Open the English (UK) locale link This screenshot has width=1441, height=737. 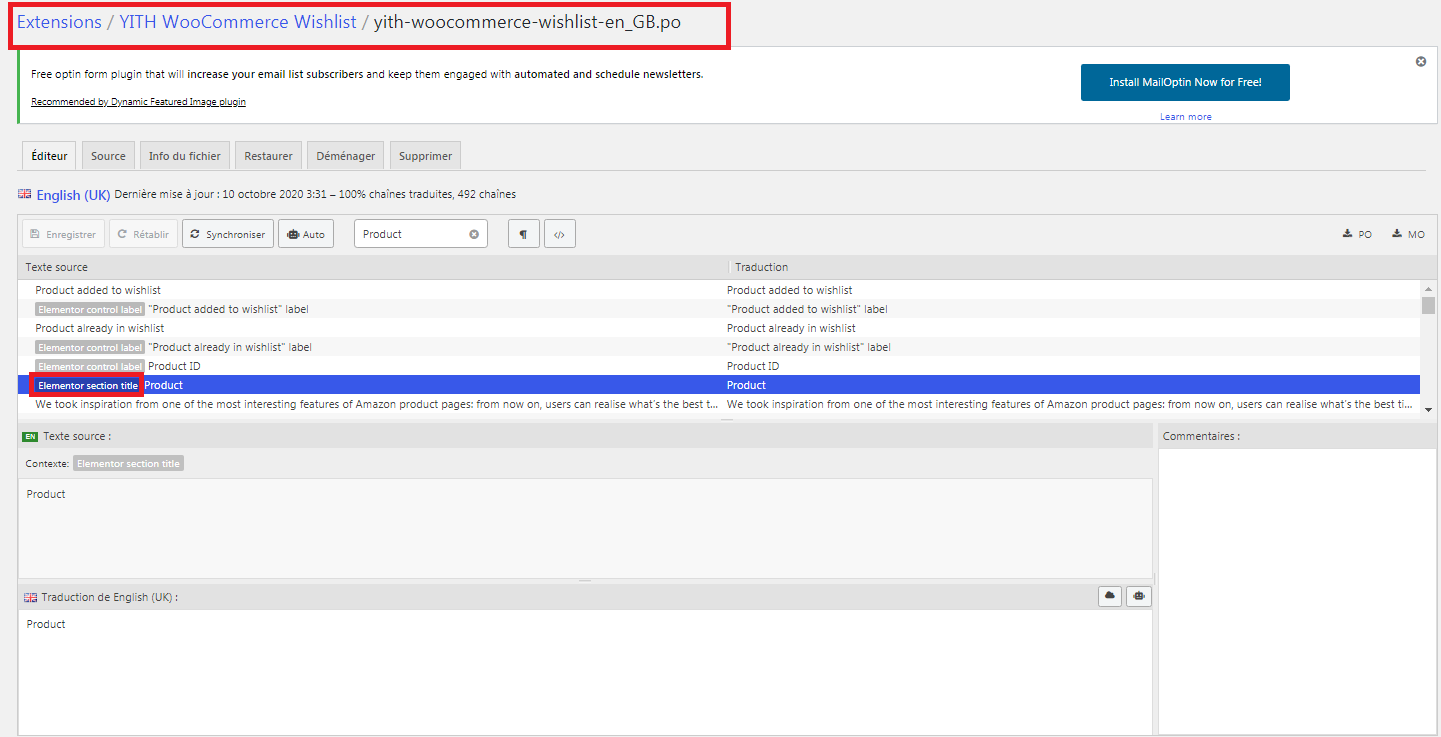click(73, 195)
